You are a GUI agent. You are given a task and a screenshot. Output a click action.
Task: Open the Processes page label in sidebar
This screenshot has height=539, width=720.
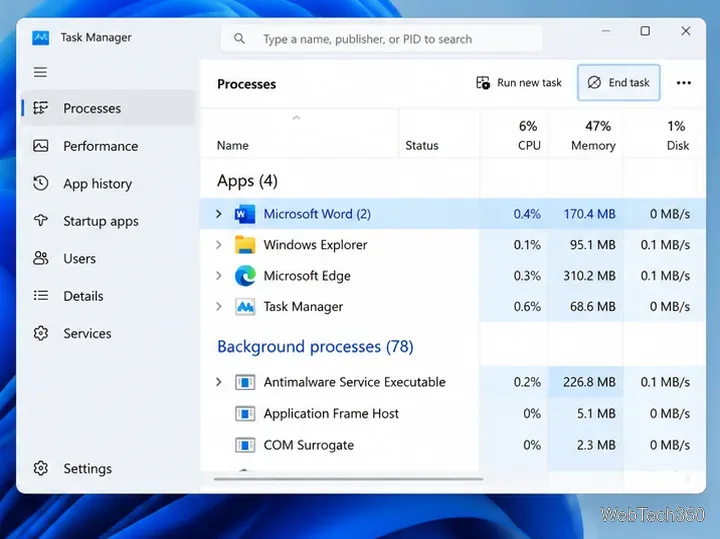tap(92, 108)
